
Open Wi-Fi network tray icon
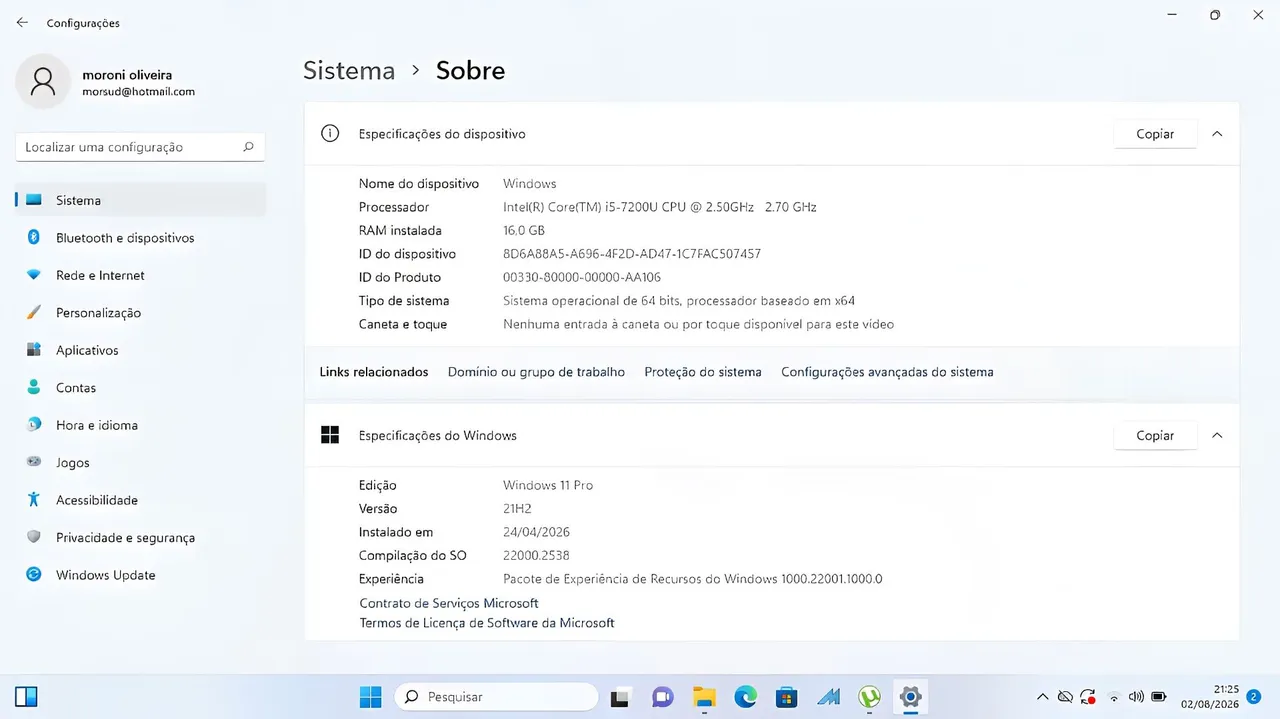tap(1114, 697)
